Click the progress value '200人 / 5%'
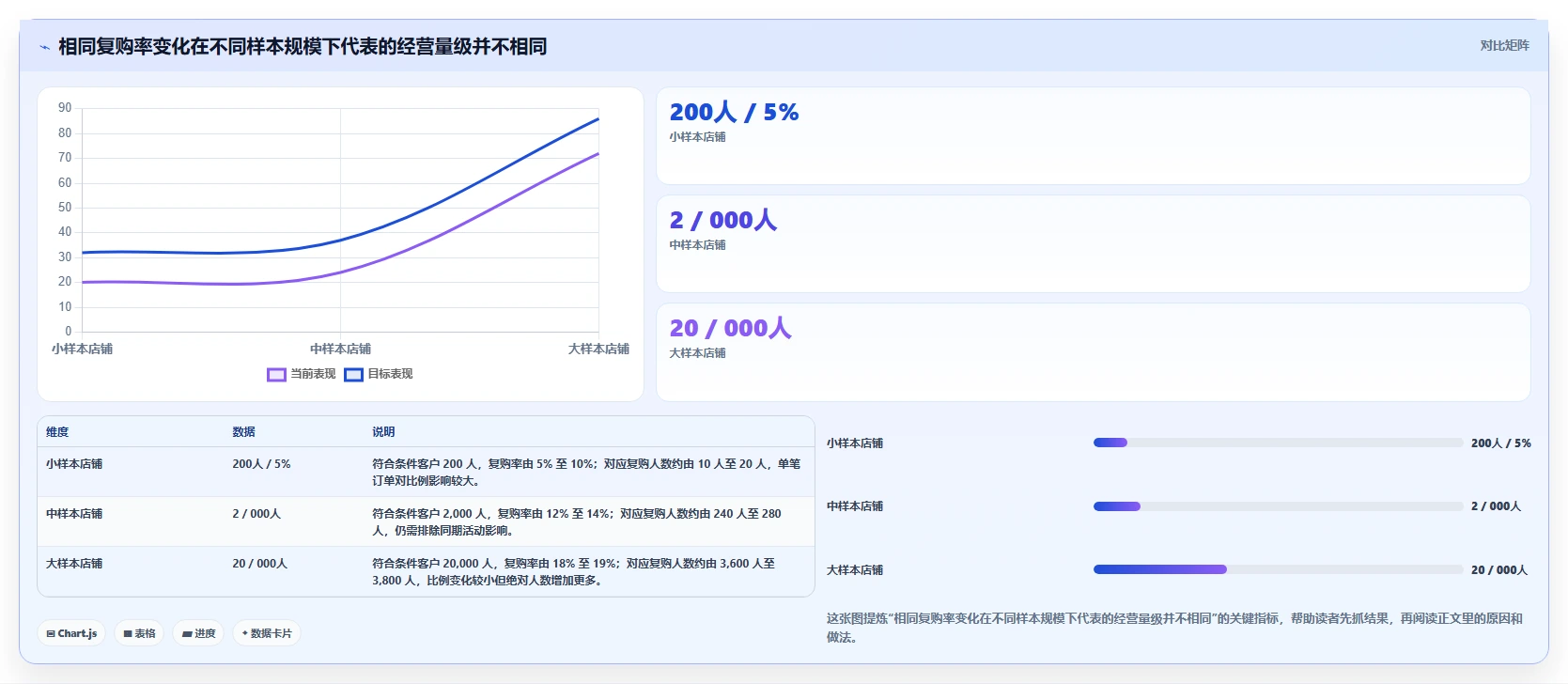Image resolution: width=1568 pixels, height=684 pixels. pos(1500,443)
